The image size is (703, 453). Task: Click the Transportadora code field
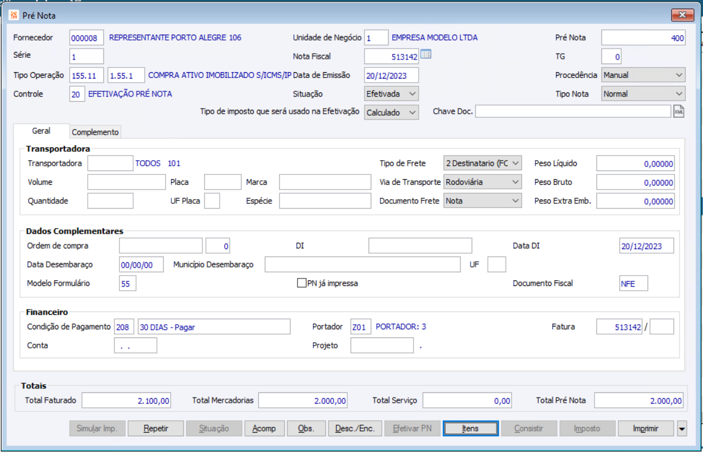[110, 163]
